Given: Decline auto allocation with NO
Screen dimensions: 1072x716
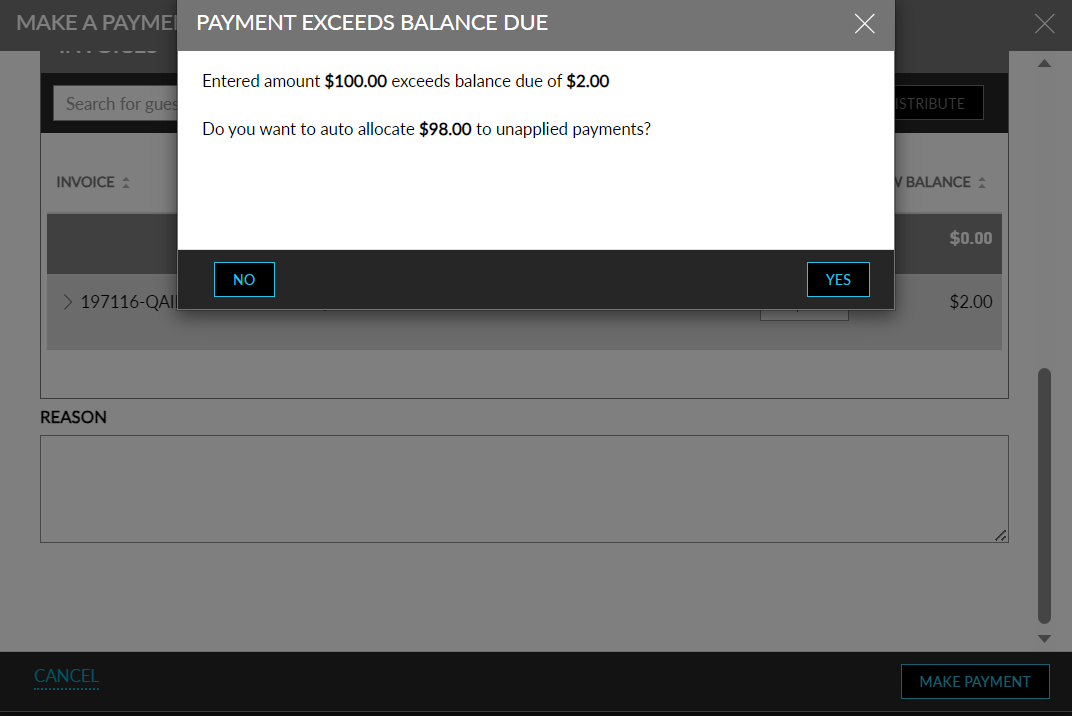Looking at the screenshot, I should point(244,279).
